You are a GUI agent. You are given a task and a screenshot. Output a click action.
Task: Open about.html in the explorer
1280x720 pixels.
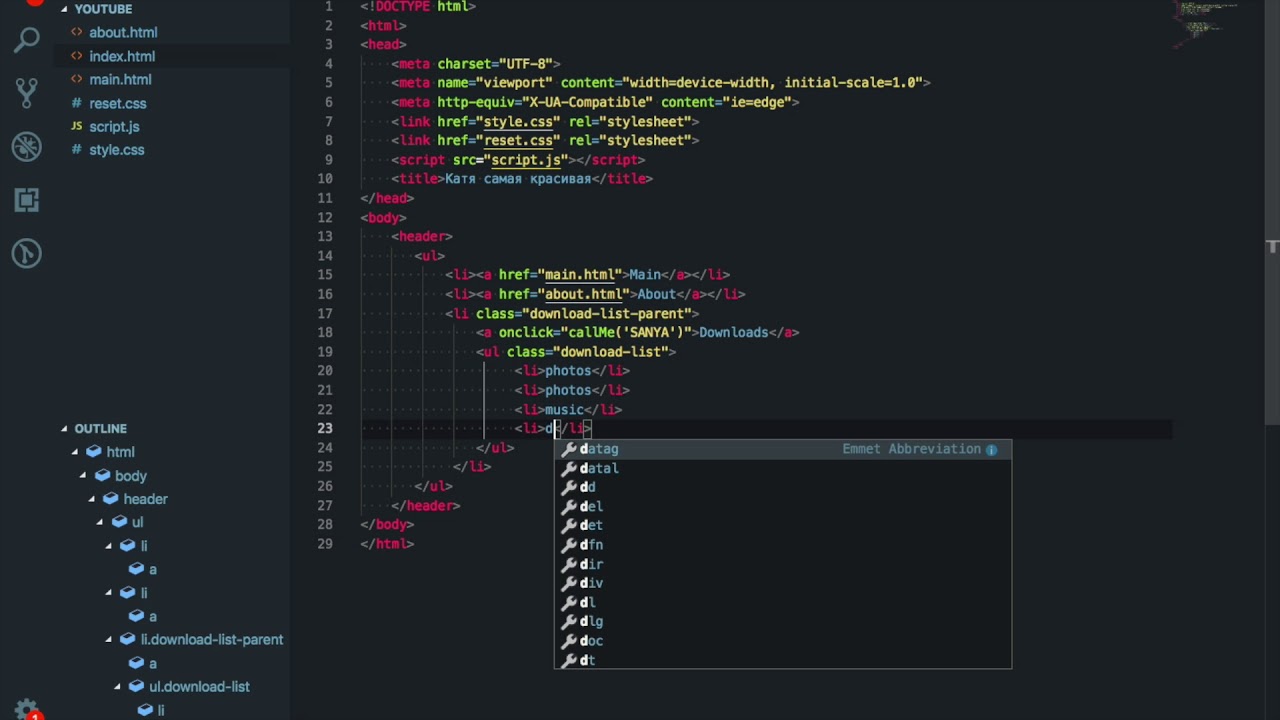123,32
